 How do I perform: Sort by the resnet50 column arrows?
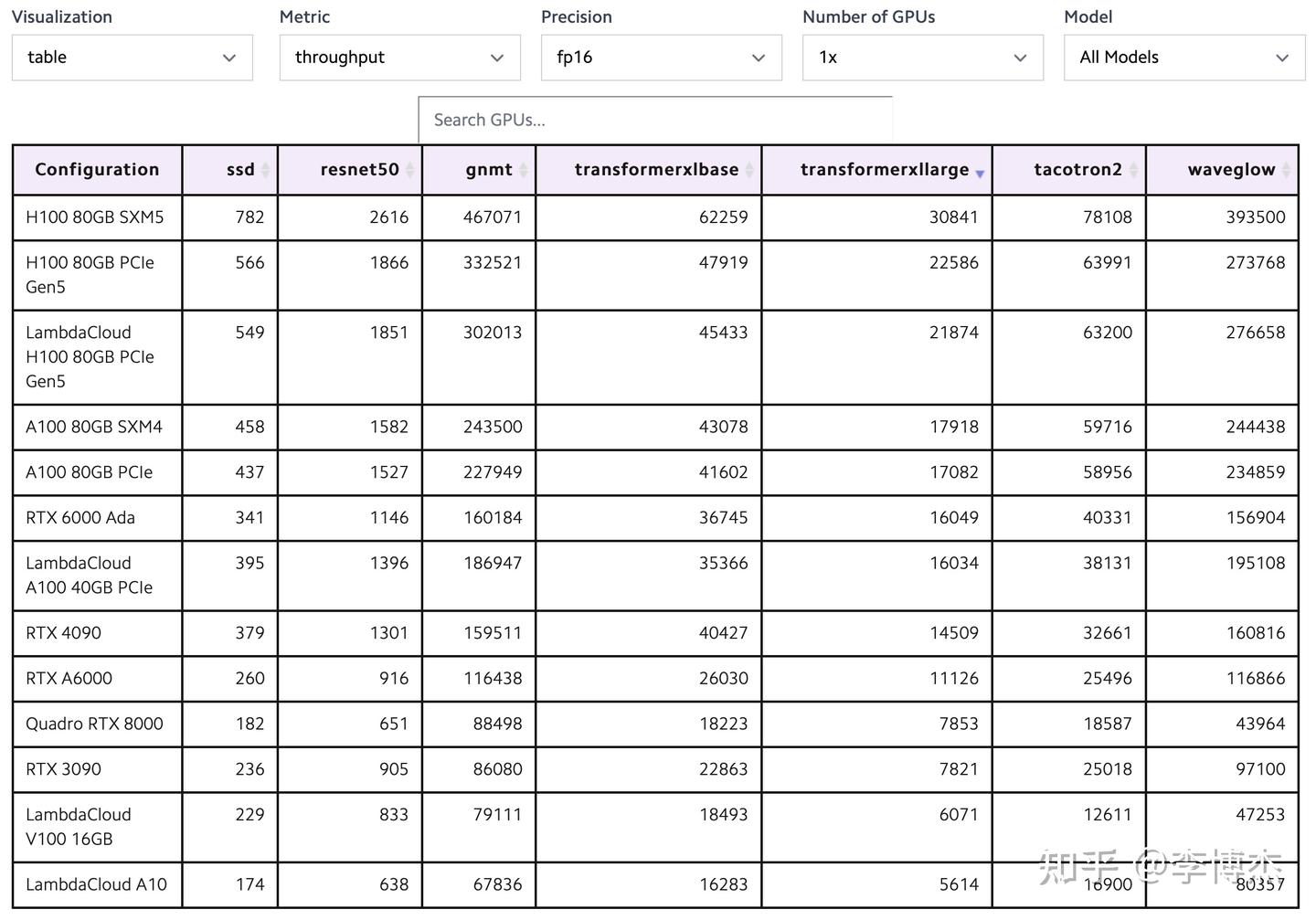point(409,170)
